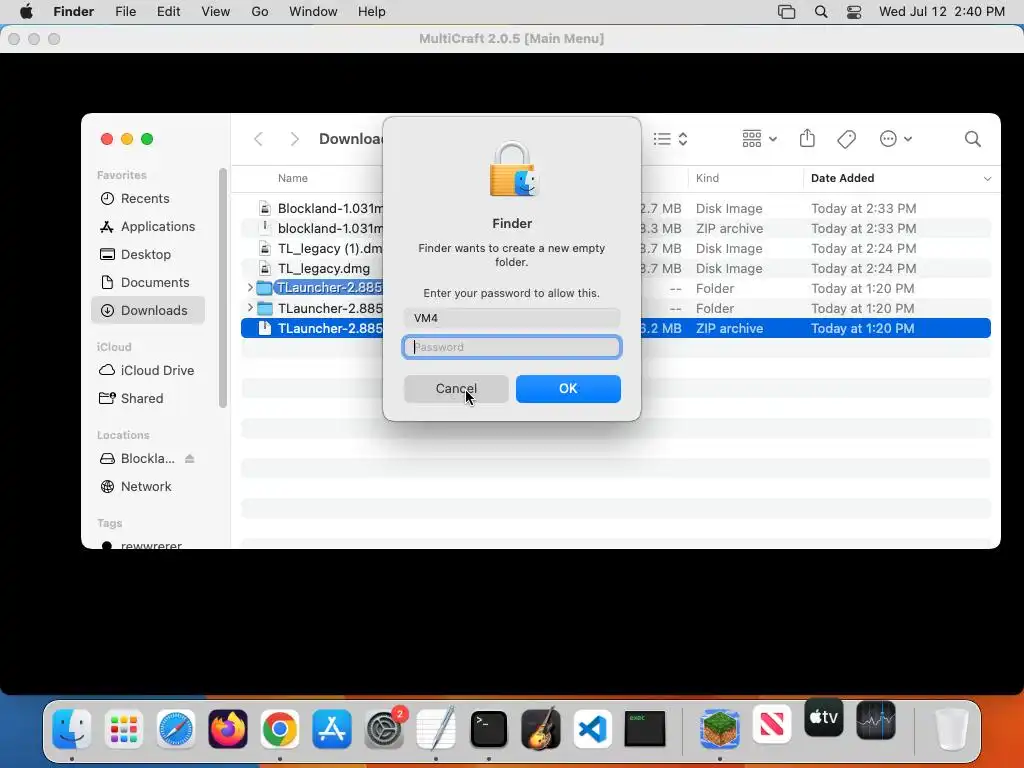The image size is (1024, 768).
Task: Sort by the Name column header
Action: pyautogui.click(x=293, y=178)
